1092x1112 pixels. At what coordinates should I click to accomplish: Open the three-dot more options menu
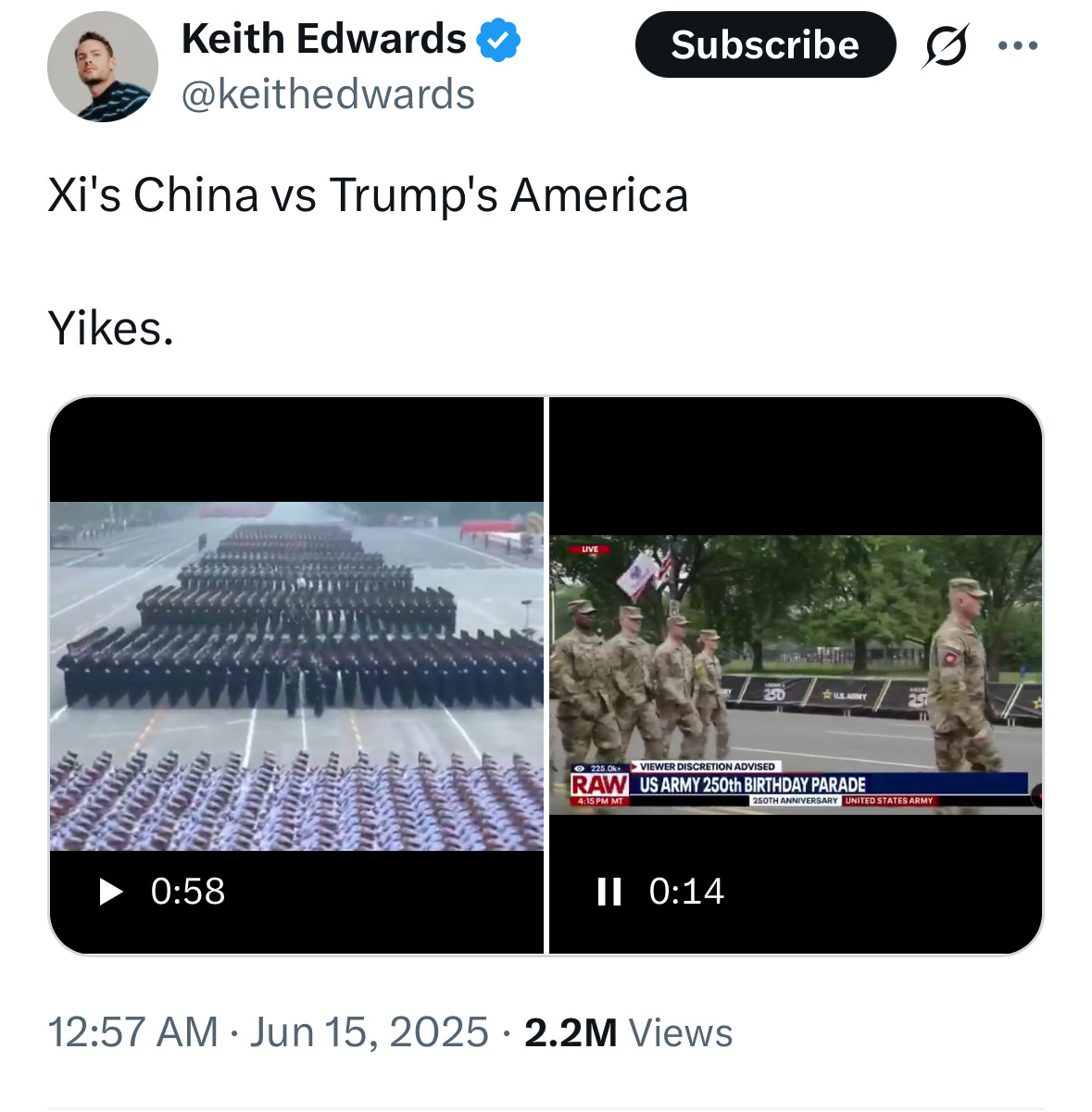(x=1018, y=44)
